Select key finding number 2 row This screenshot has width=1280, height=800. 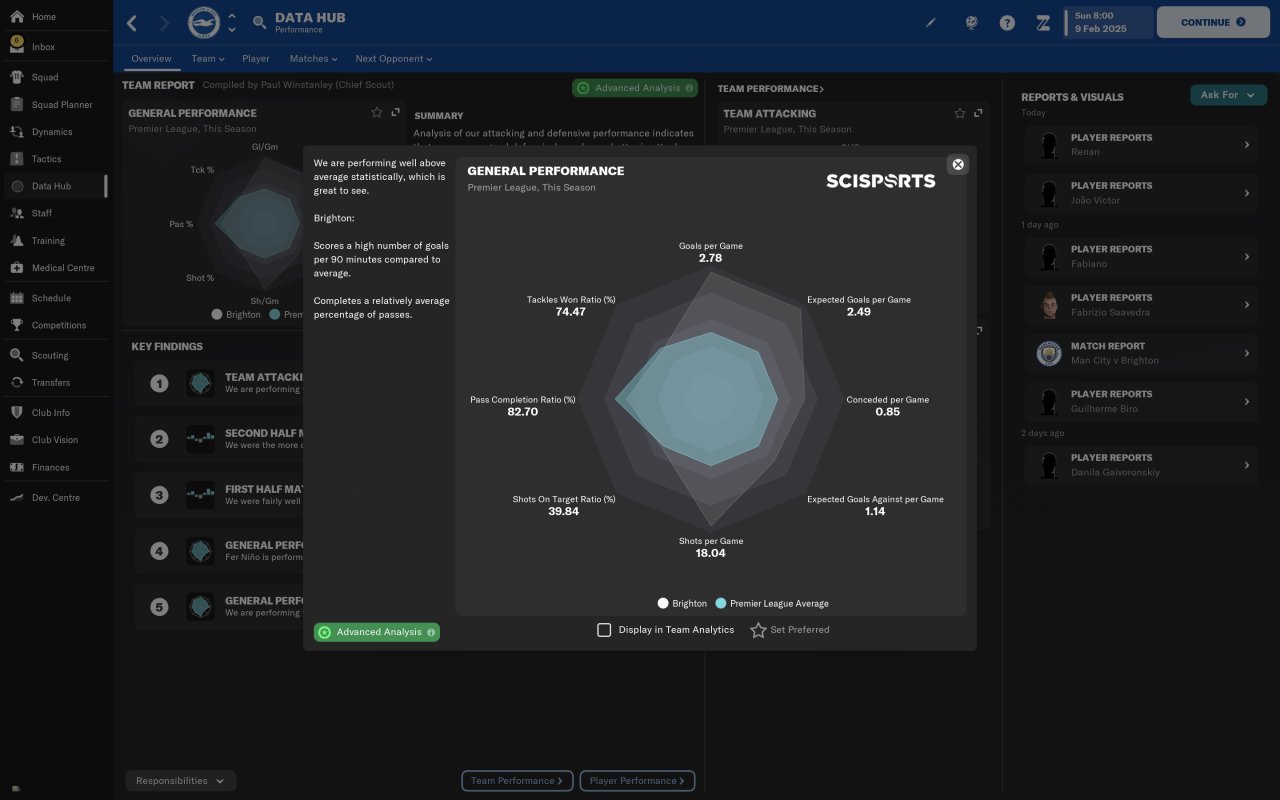219,439
